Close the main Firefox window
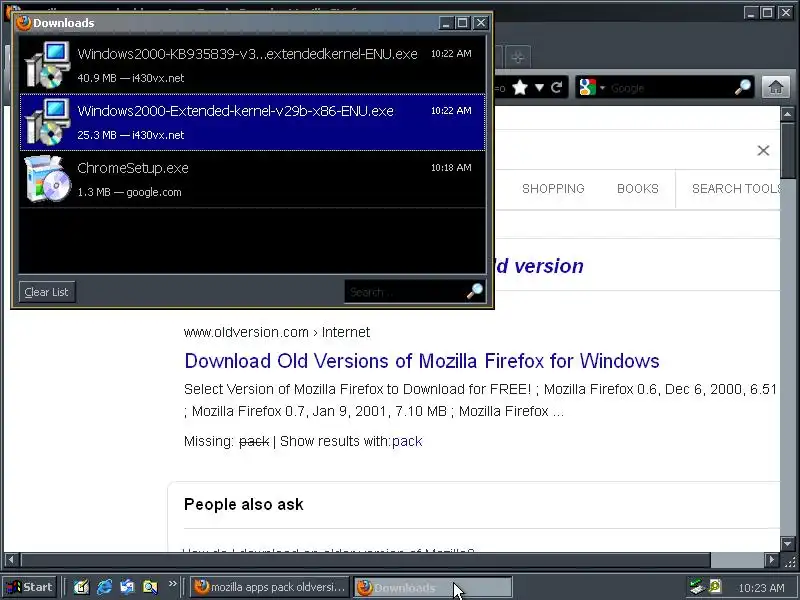800x600 pixels. (x=785, y=13)
